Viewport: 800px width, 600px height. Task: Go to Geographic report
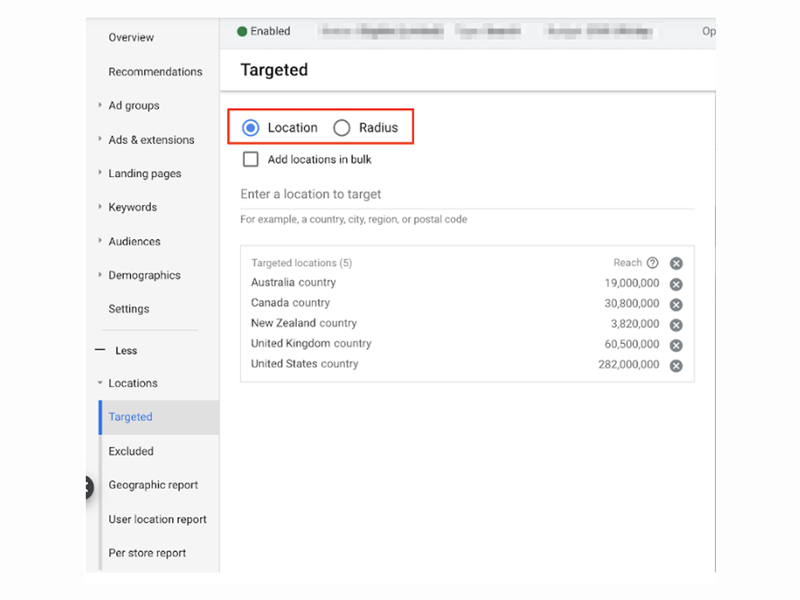pos(153,486)
